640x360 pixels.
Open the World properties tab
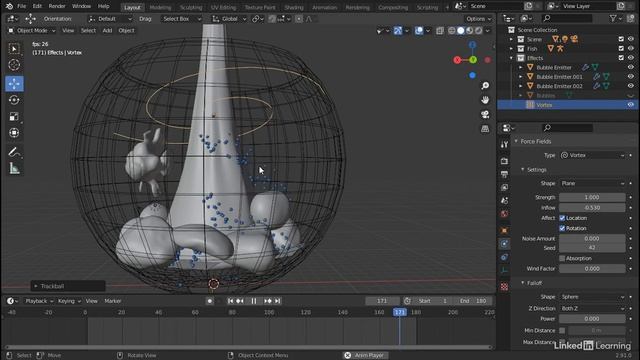pyautogui.click(x=504, y=214)
